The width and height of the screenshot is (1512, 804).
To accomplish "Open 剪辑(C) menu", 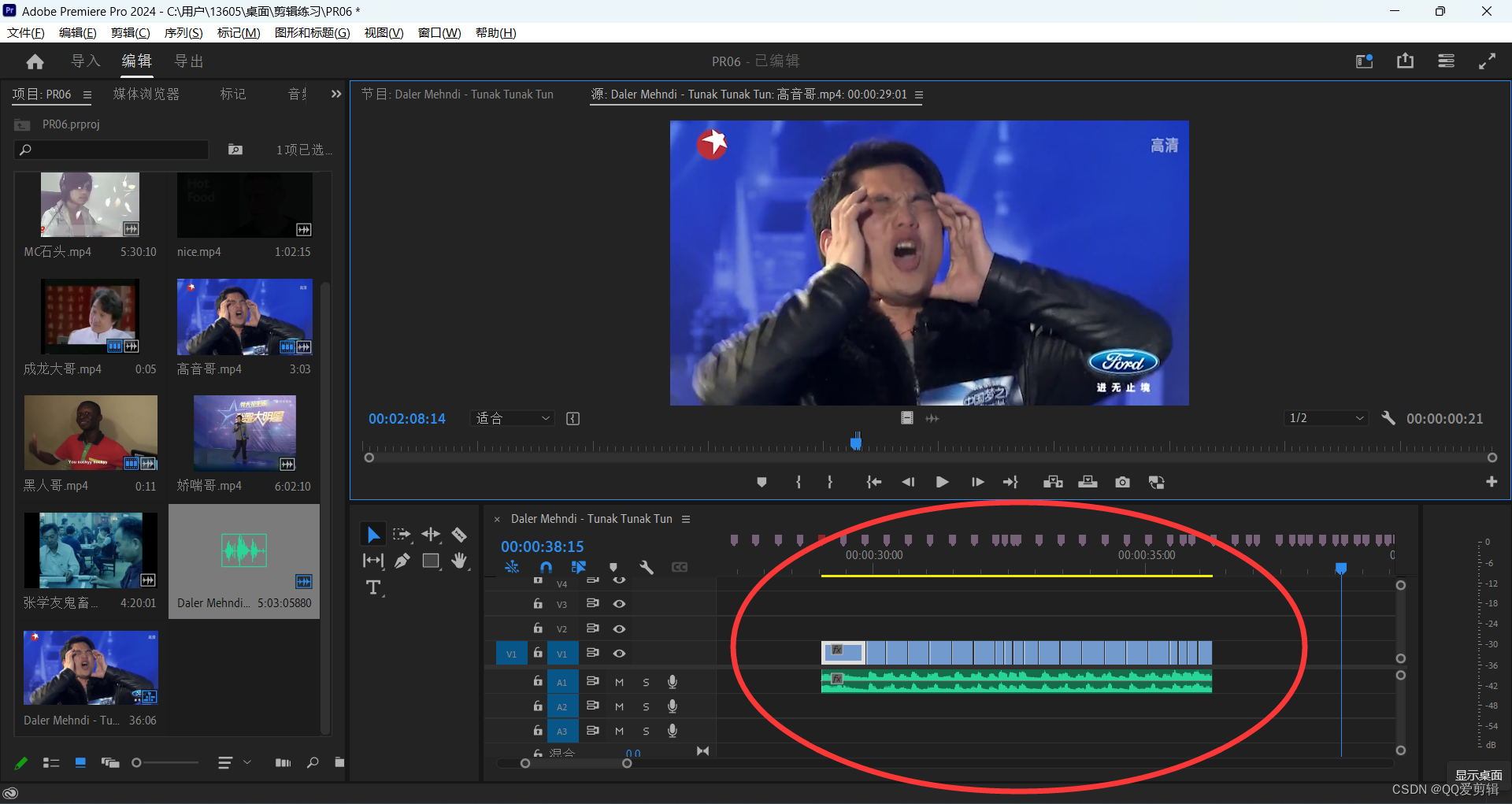I will [131, 32].
